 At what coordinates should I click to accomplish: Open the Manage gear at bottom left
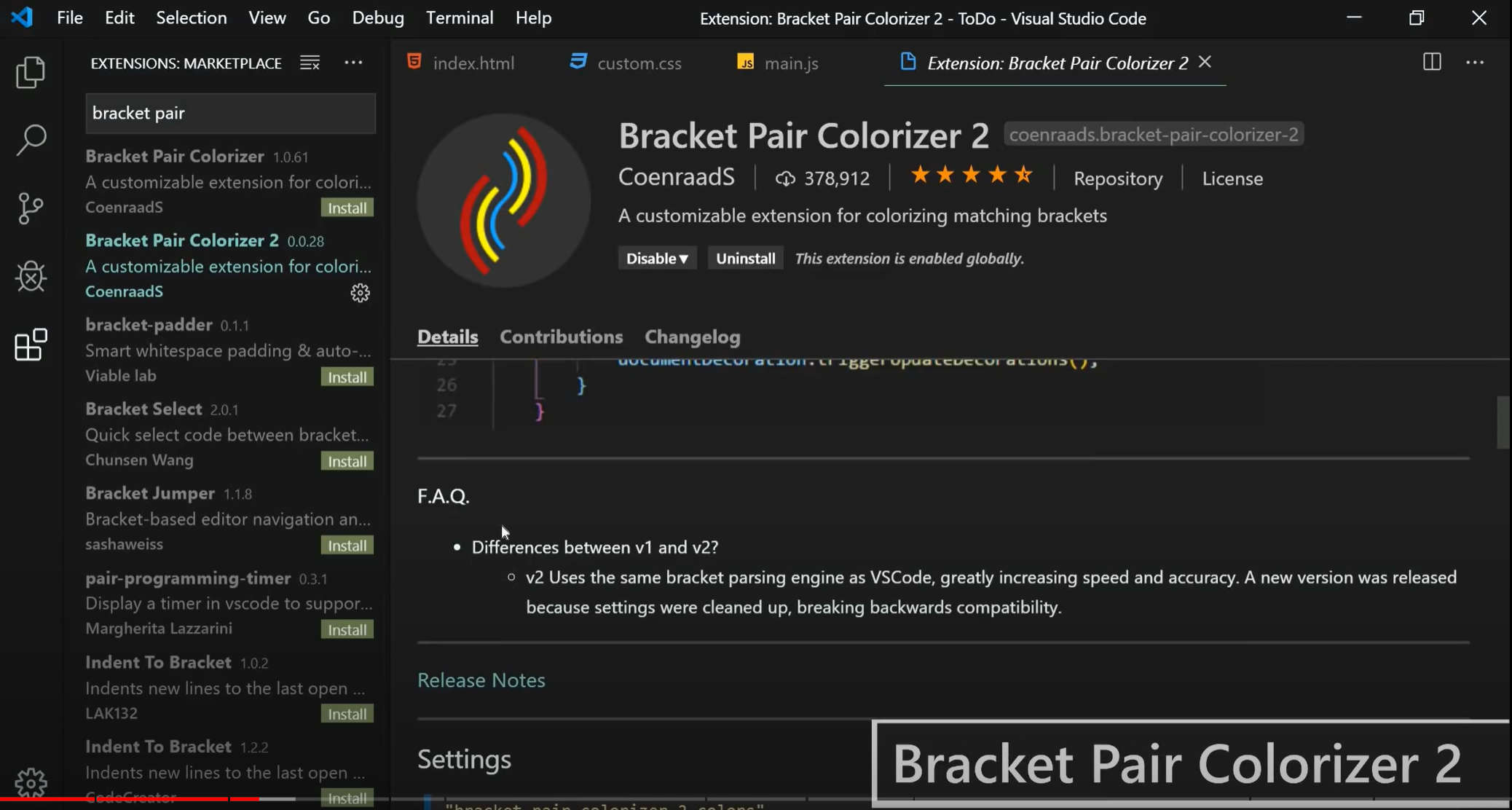pos(31,782)
